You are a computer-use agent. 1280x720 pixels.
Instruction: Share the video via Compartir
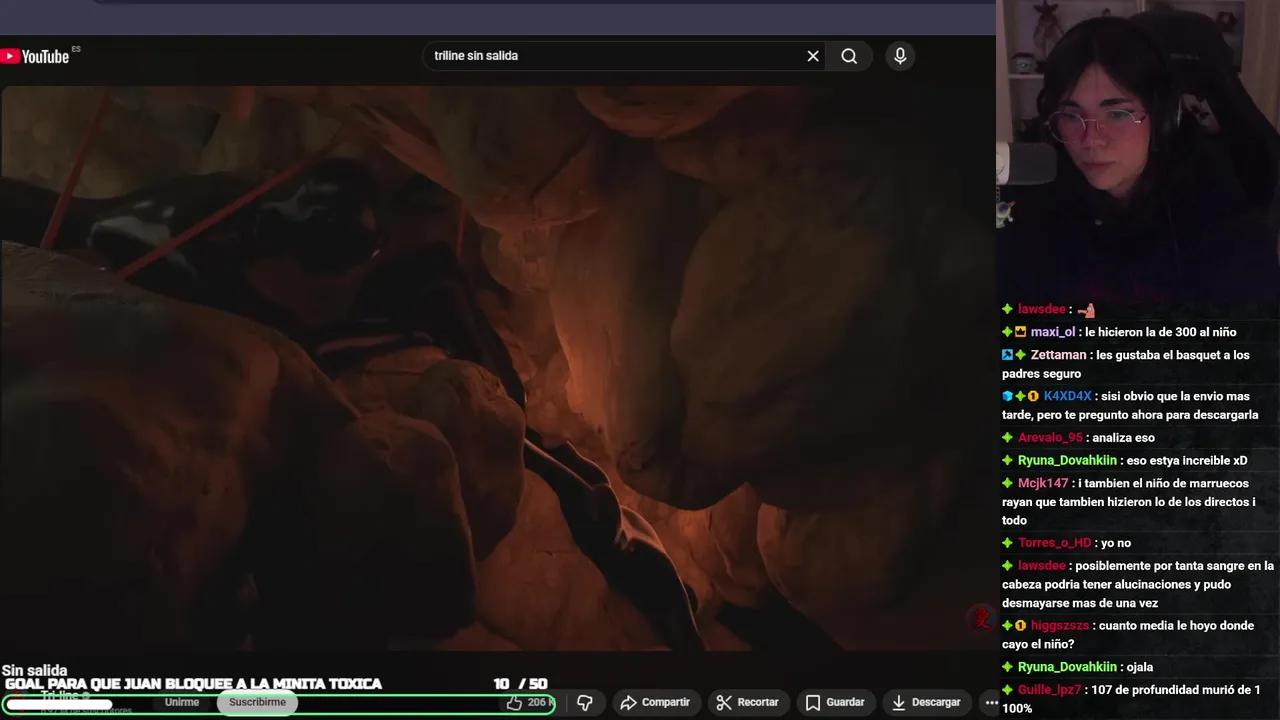click(655, 703)
